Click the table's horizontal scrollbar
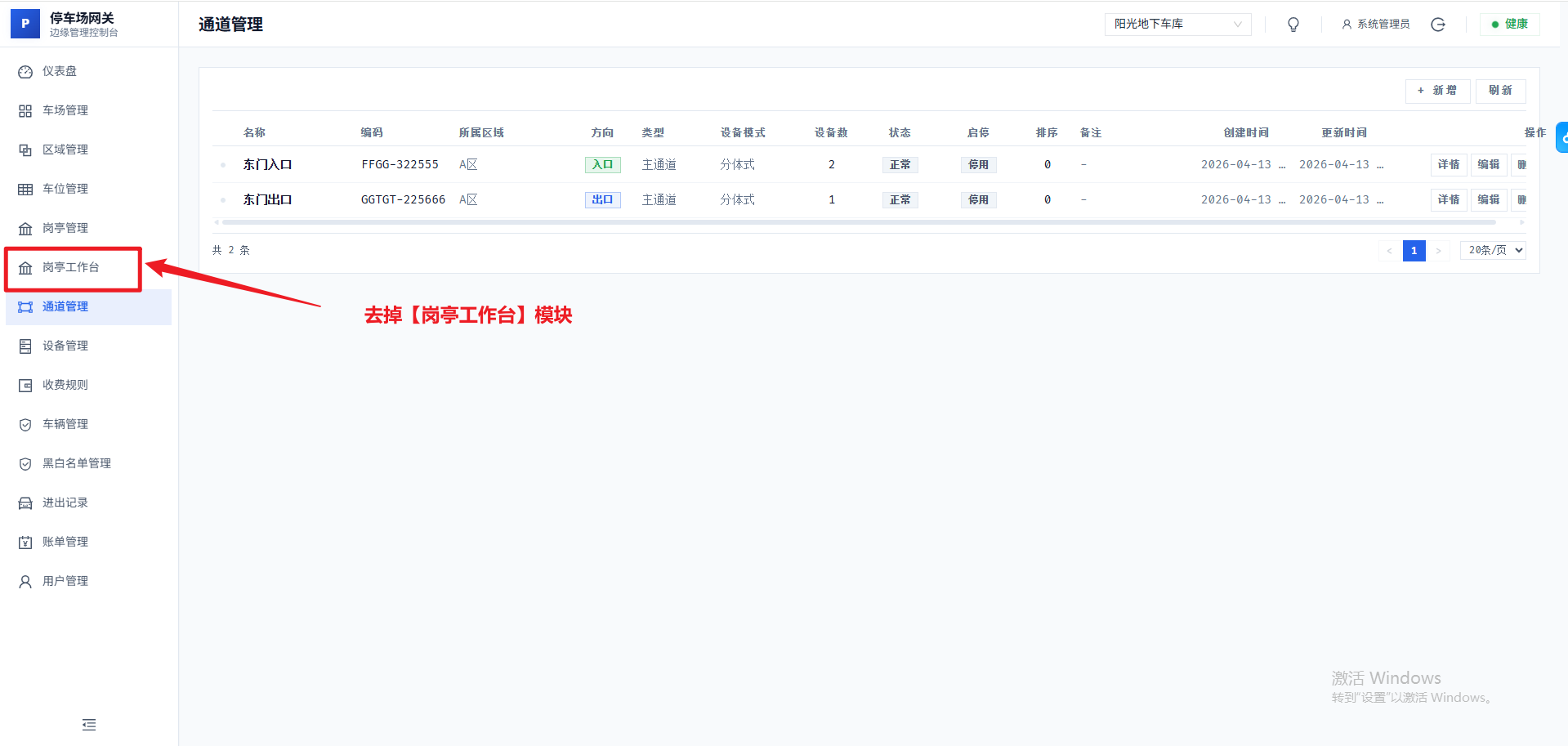The width and height of the screenshot is (1568, 746). pyautogui.click(x=858, y=222)
